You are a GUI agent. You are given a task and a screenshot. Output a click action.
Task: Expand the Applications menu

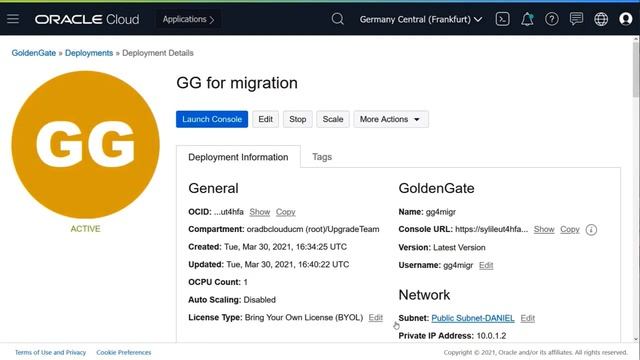188,19
